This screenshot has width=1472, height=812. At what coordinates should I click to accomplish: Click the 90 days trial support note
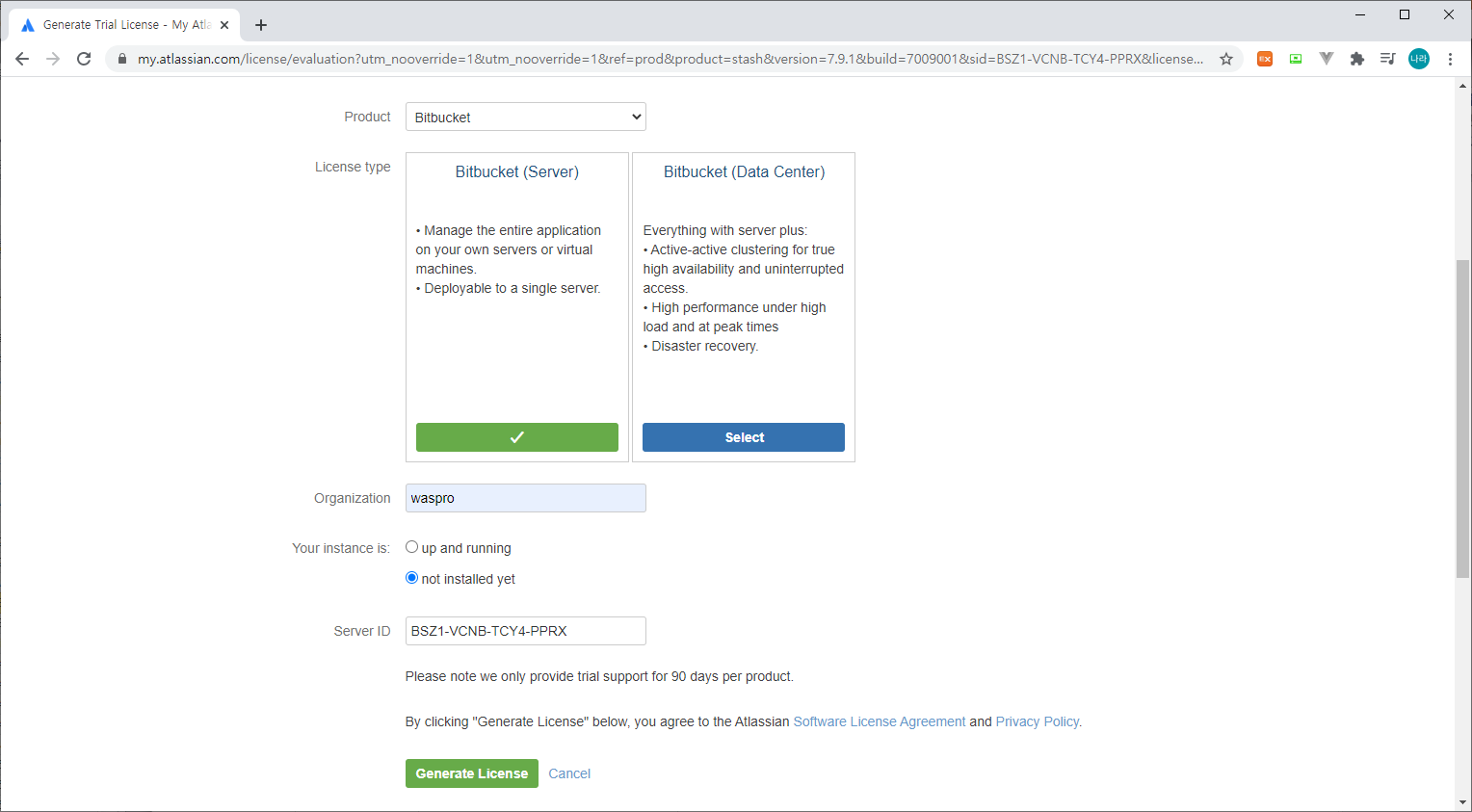coord(599,676)
